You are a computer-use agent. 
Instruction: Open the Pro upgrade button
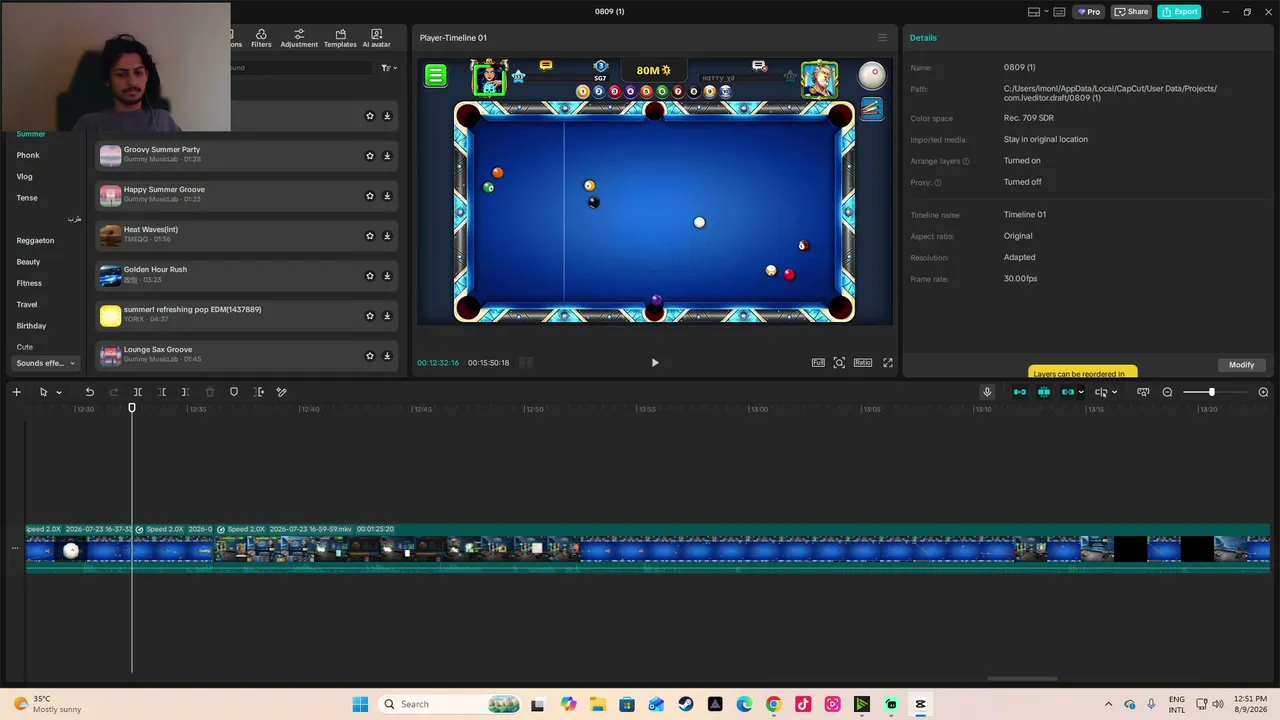coord(1088,12)
